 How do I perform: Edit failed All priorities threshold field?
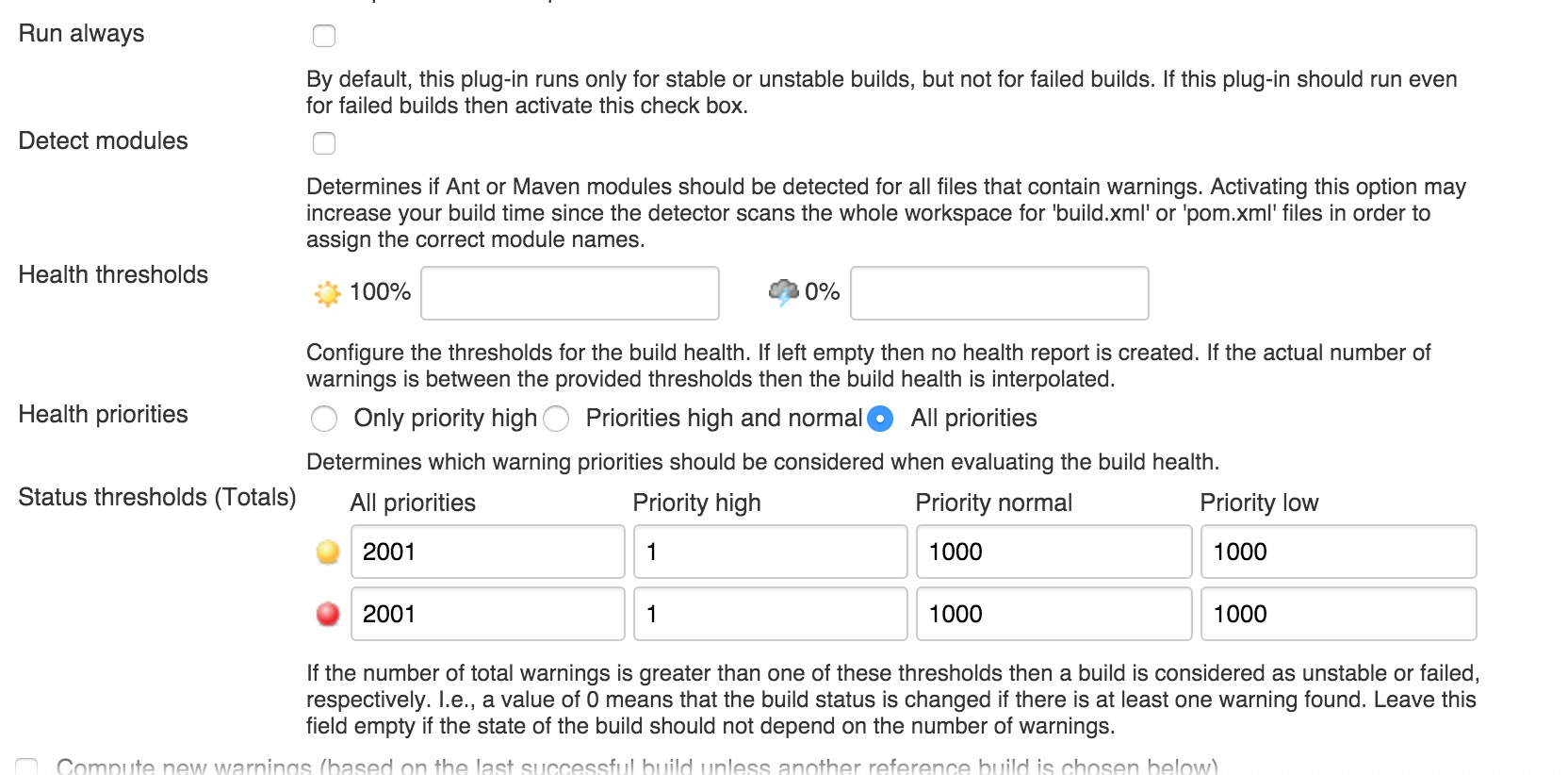tap(487, 614)
